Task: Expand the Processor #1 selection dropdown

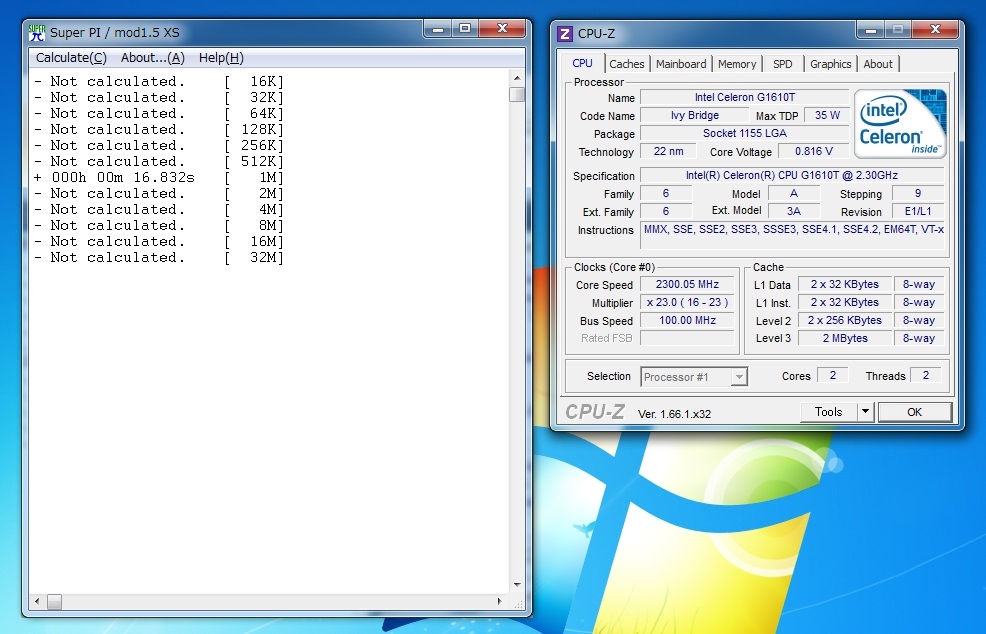Action: coord(738,377)
